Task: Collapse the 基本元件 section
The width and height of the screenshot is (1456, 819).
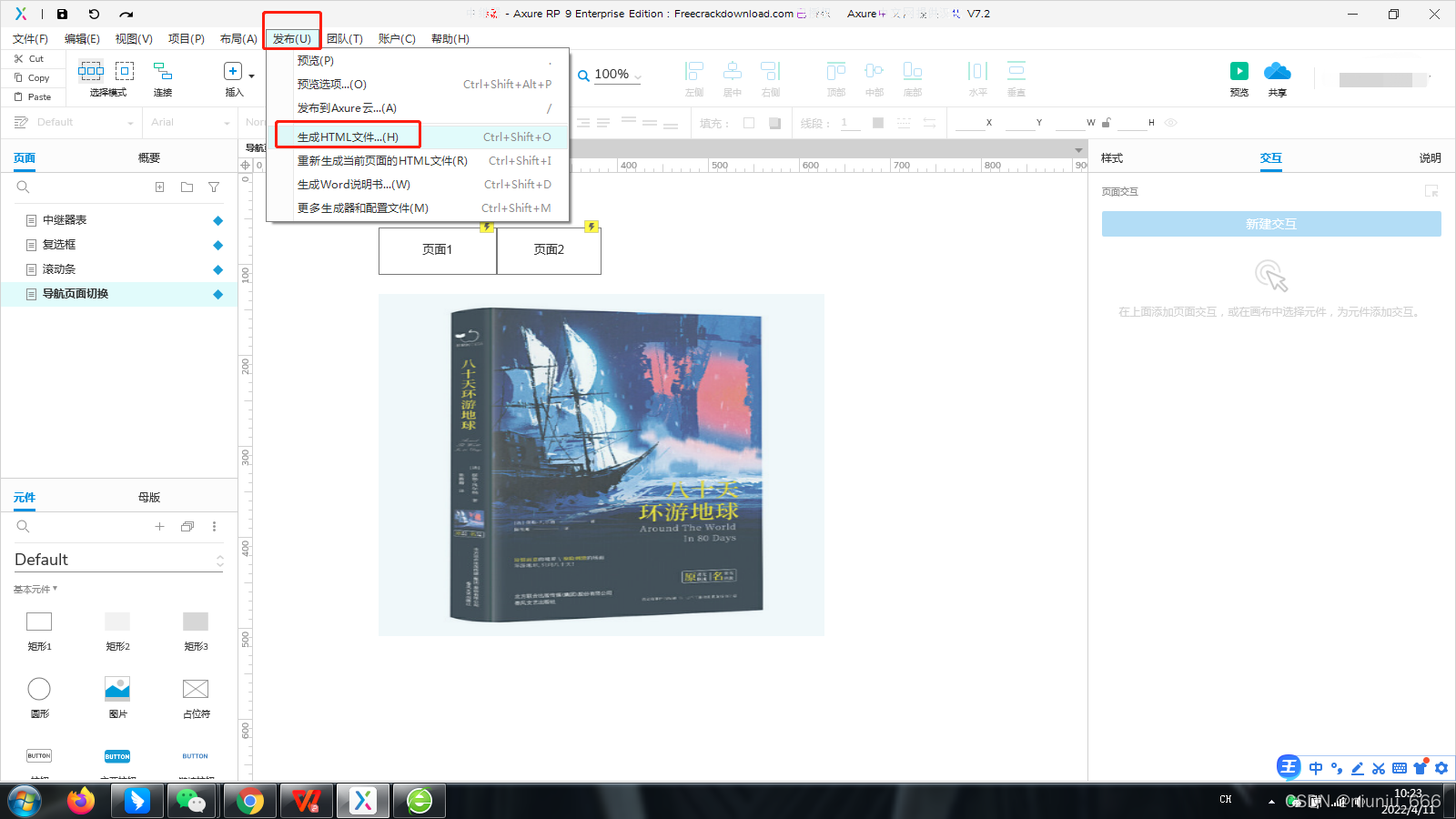Action: [x=35, y=590]
